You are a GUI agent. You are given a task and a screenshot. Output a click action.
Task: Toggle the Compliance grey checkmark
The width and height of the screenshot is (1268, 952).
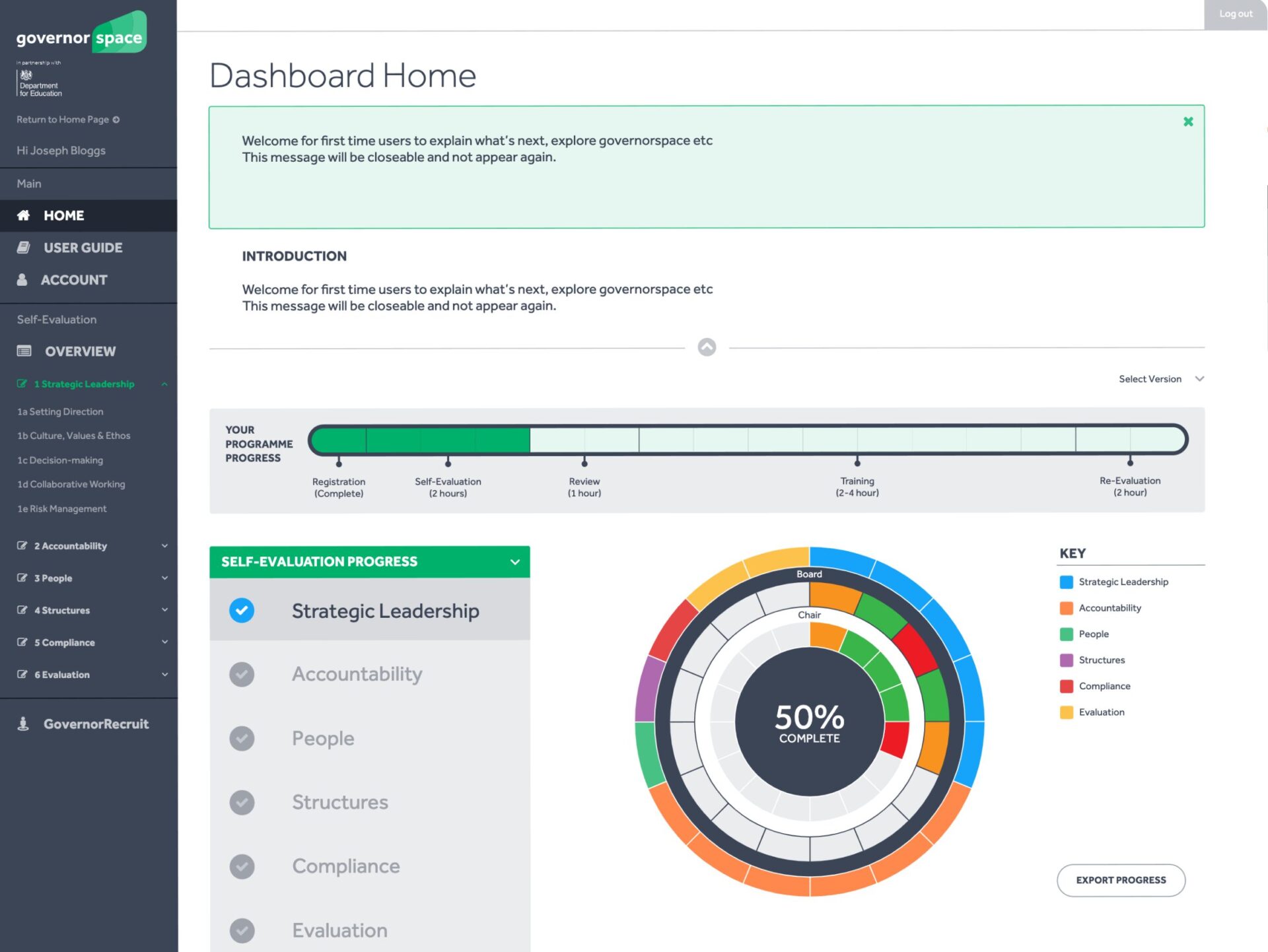(x=242, y=866)
